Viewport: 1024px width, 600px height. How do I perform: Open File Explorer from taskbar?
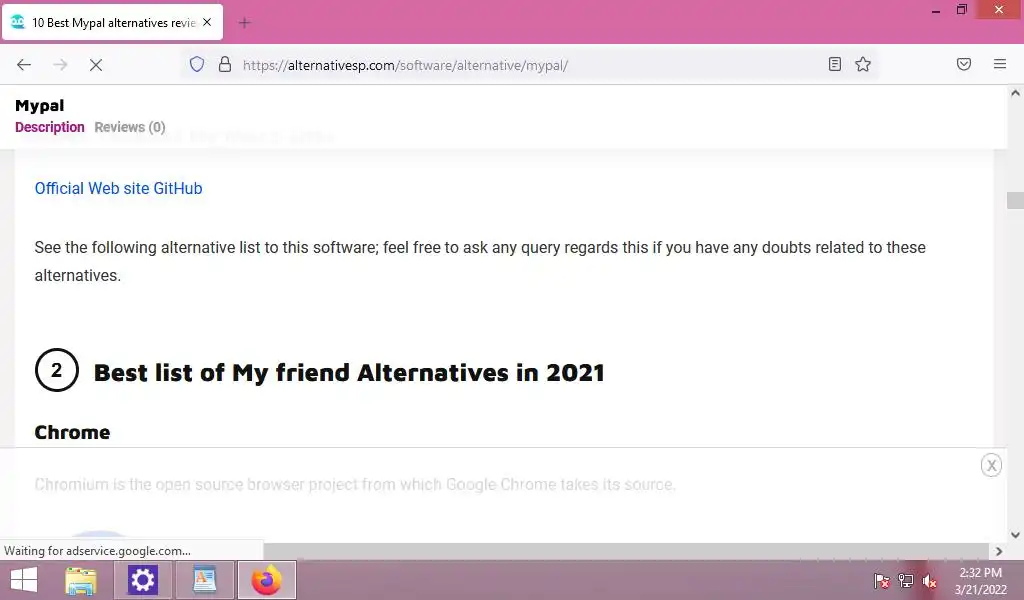[x=81, y=580]
